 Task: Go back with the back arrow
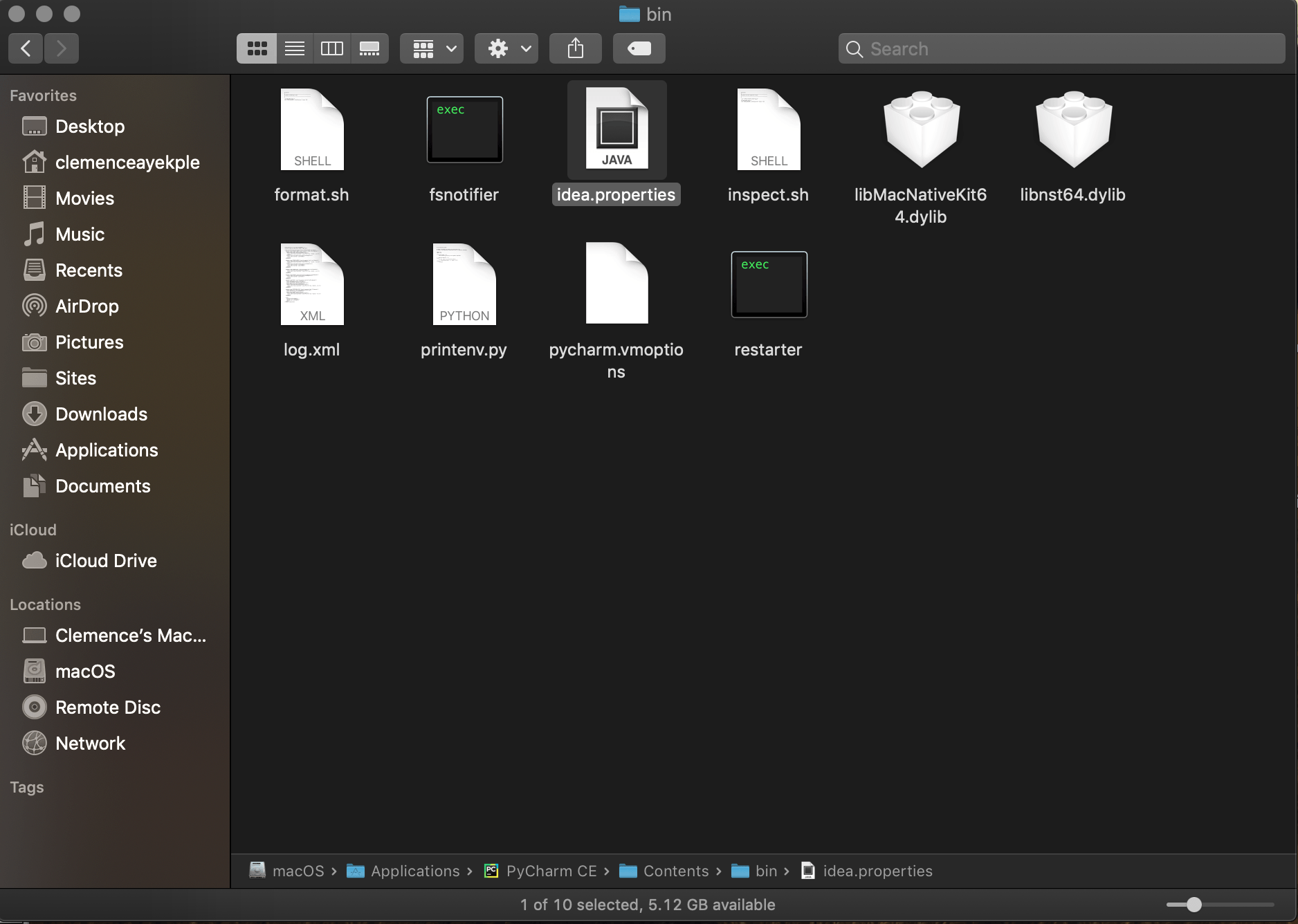pyautogui.click(x=26, y=48)
